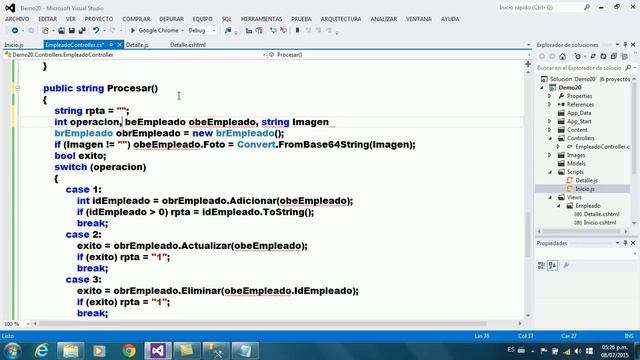Collapse the Procesar method outlining box
Image resolution: width=640 pixels, height=360 pixels.
[x=18, y=88]
